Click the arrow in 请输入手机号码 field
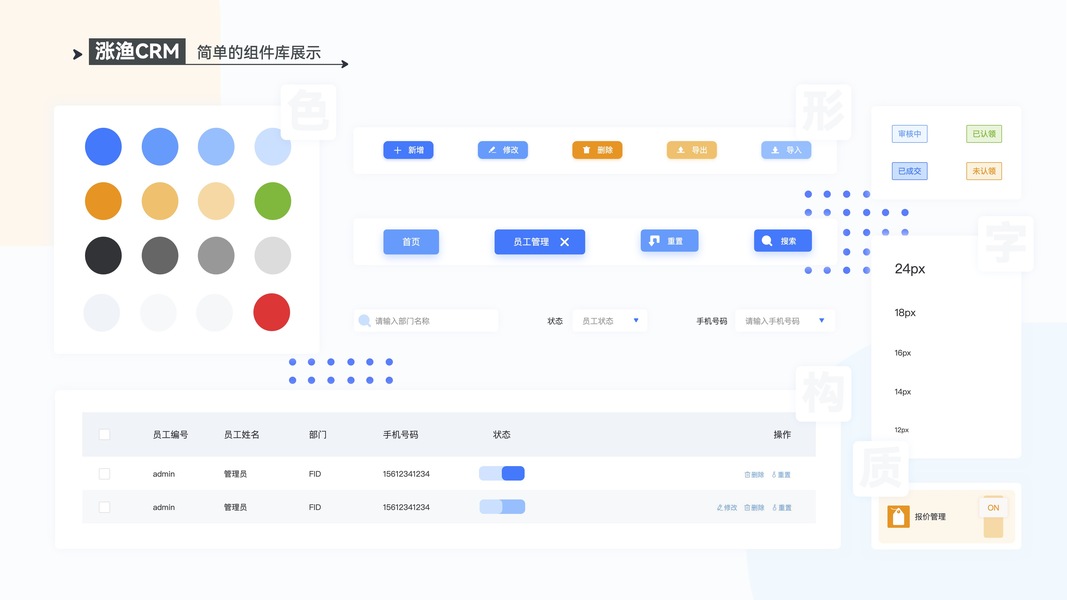This screenshot has height=600, width=1067. (821, 320)
